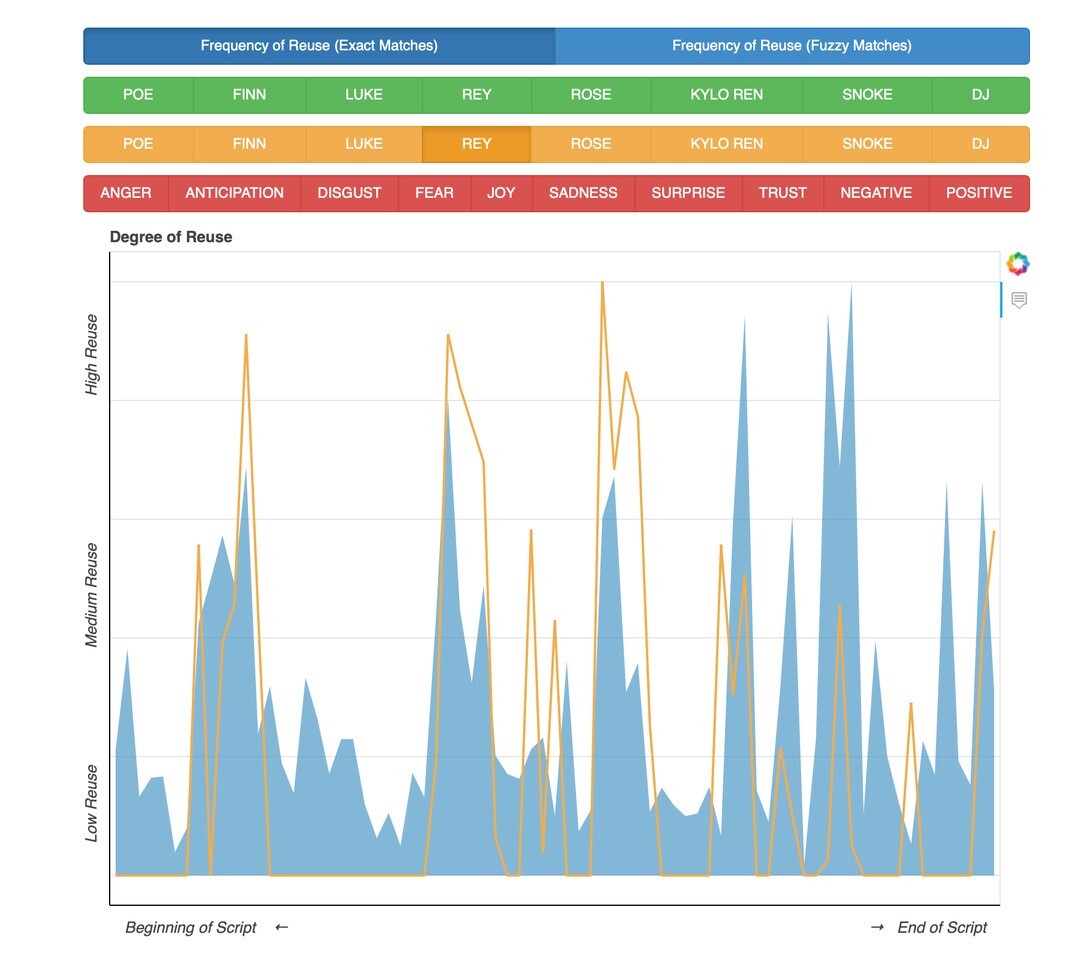Toggle the orange KYLO REN button

[726, 144]
